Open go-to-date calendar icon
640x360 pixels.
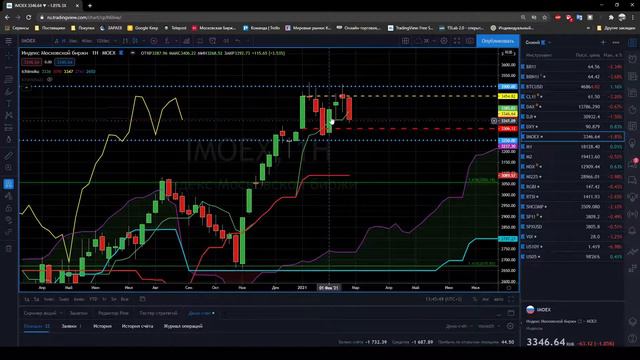click(142, 299)
